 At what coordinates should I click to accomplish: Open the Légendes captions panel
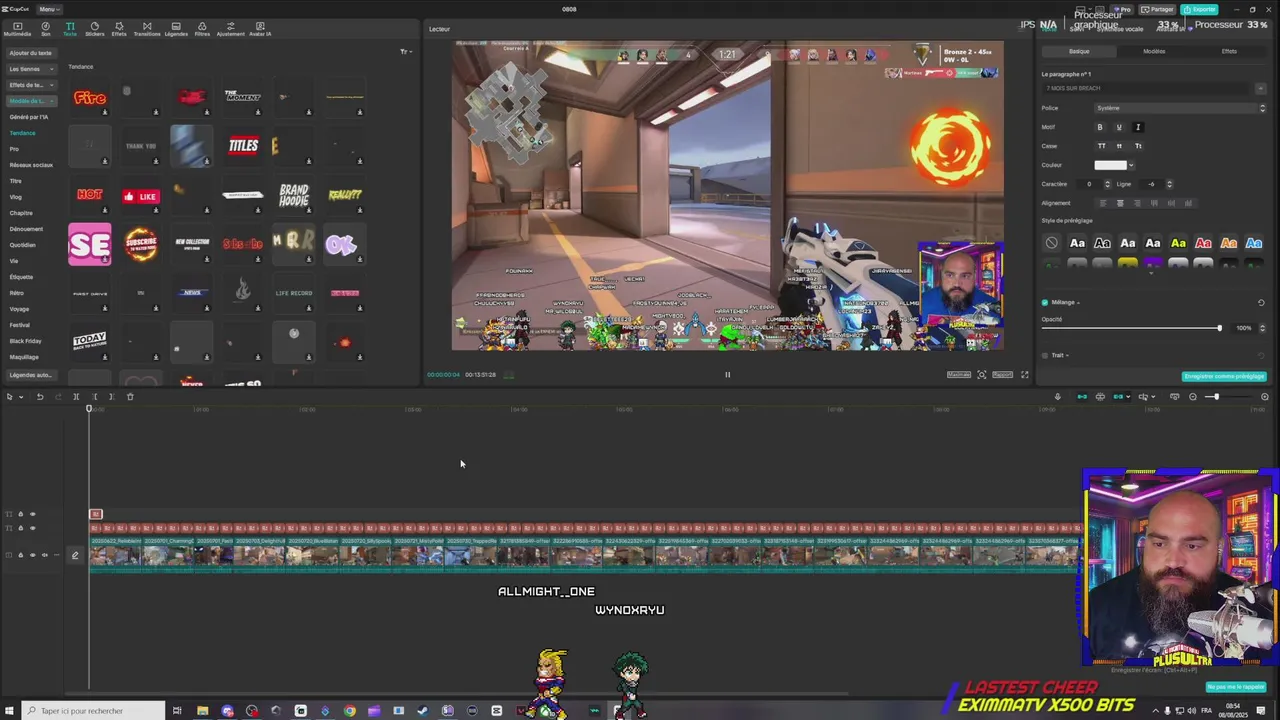176,29
